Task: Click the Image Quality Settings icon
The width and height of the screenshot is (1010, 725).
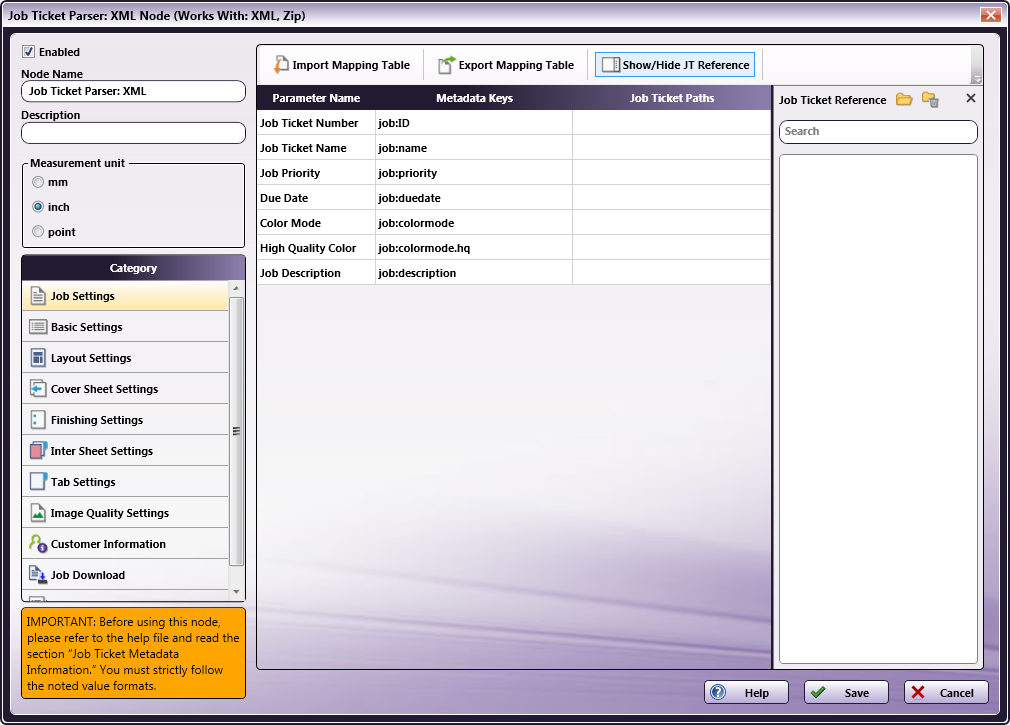Action: (38, 513)
